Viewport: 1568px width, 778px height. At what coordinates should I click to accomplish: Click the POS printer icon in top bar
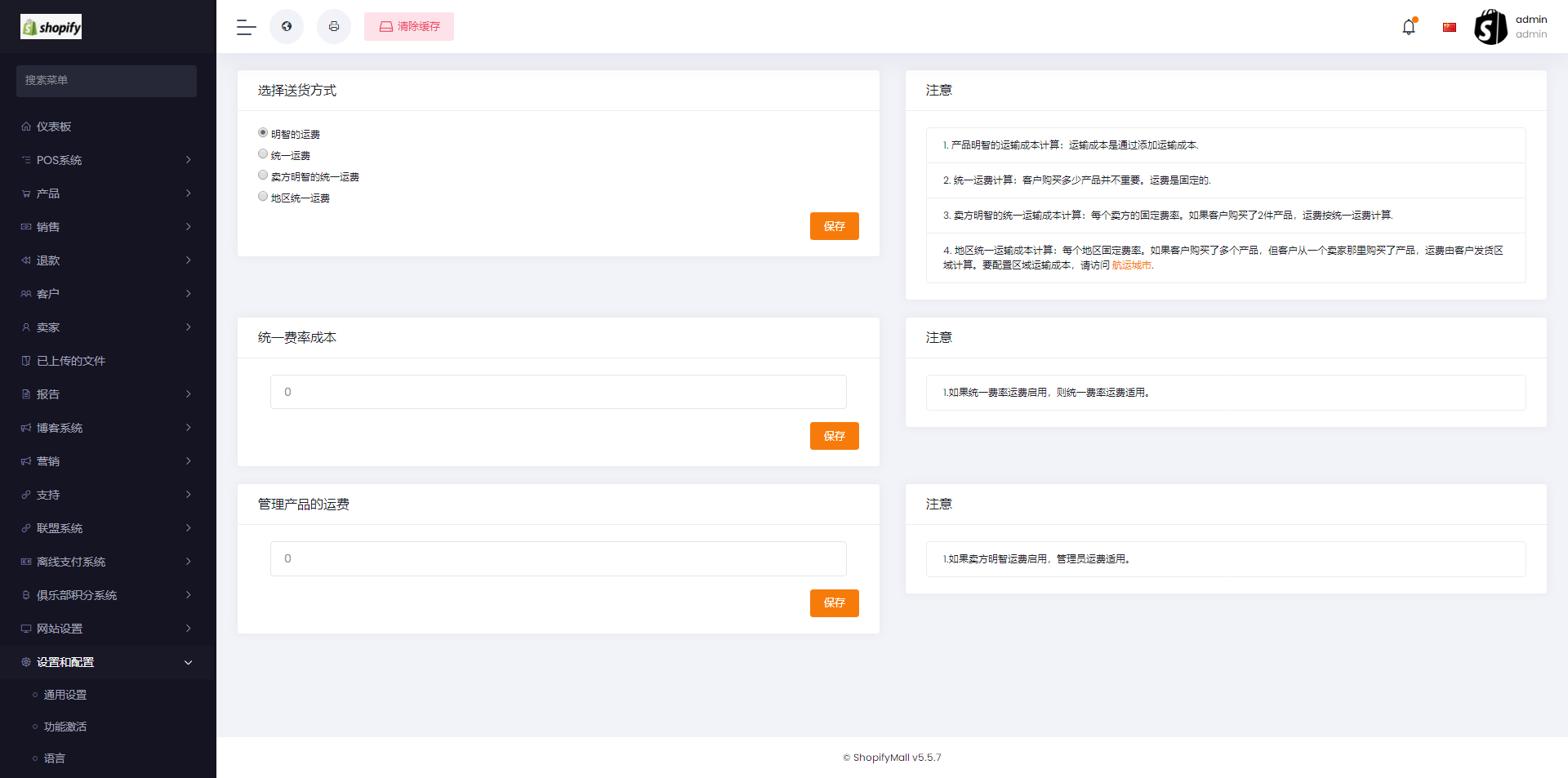[x=334, y=27]
